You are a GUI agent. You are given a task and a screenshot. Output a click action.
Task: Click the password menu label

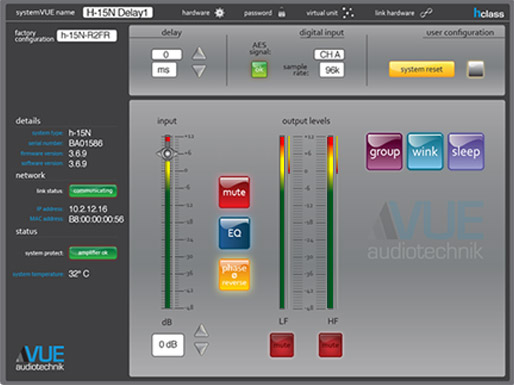pyautogui.click(x=258, y=13)
